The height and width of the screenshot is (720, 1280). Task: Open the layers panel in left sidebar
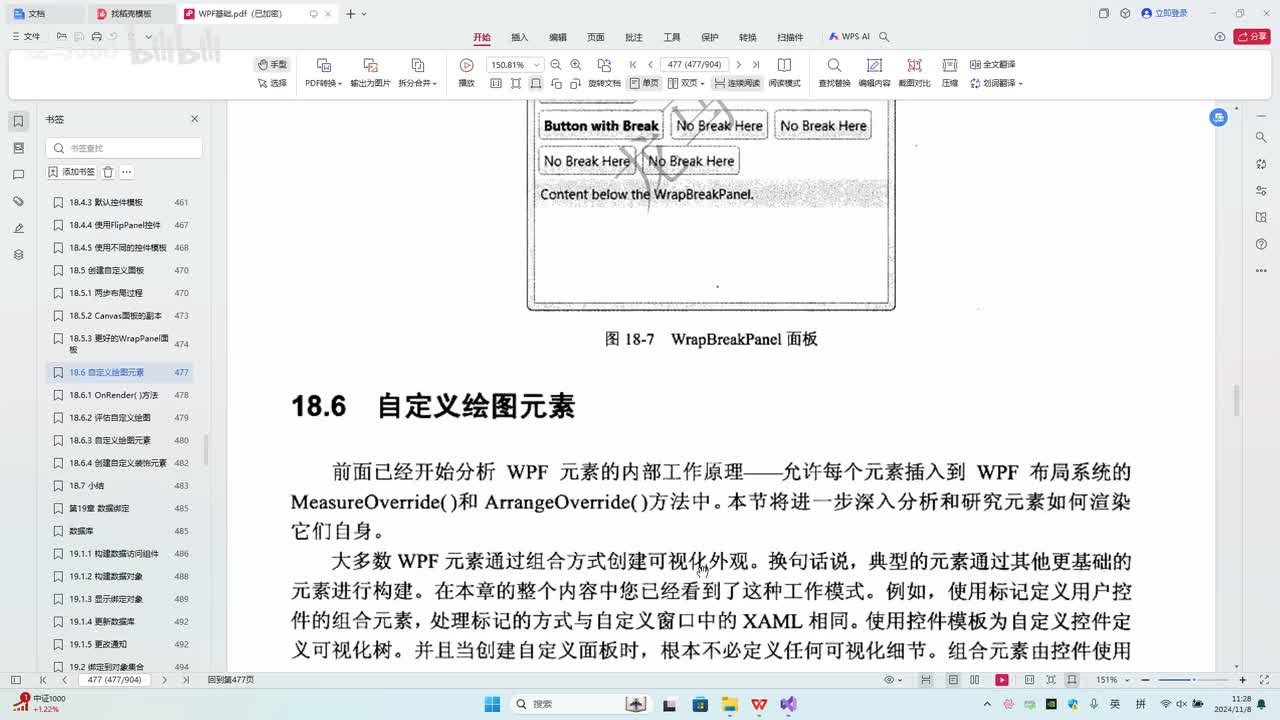point(18,255)
